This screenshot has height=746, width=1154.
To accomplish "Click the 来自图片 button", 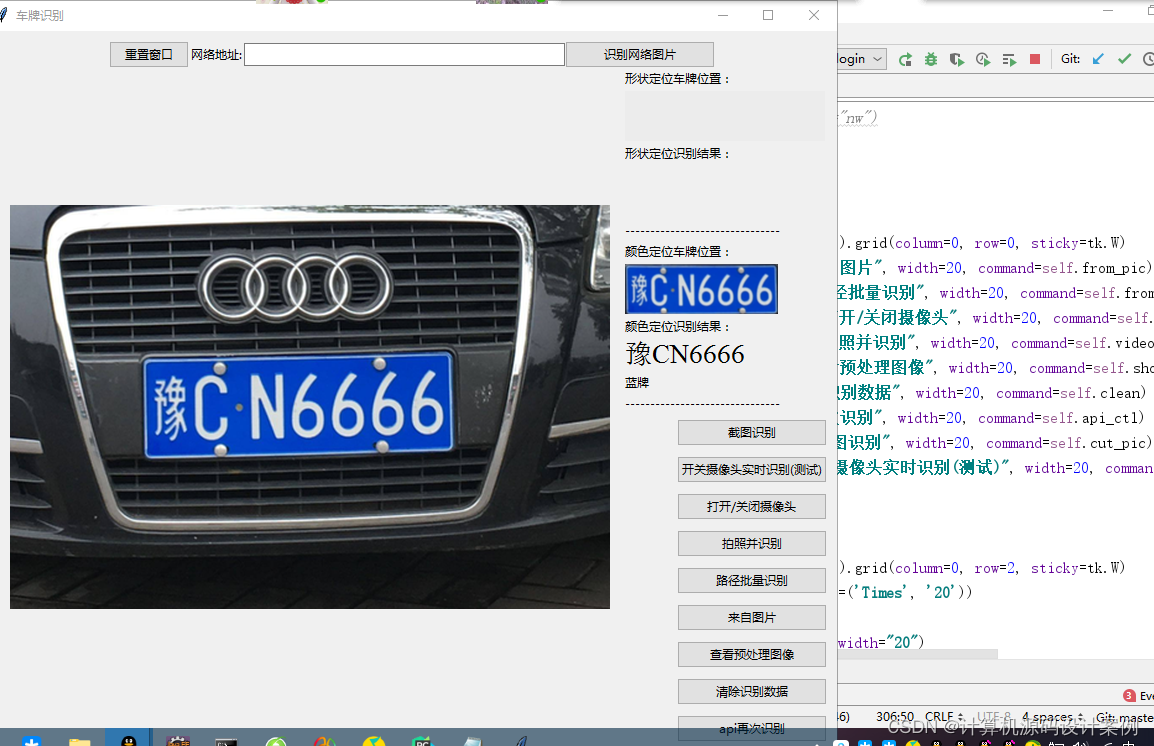I will 751,617.
